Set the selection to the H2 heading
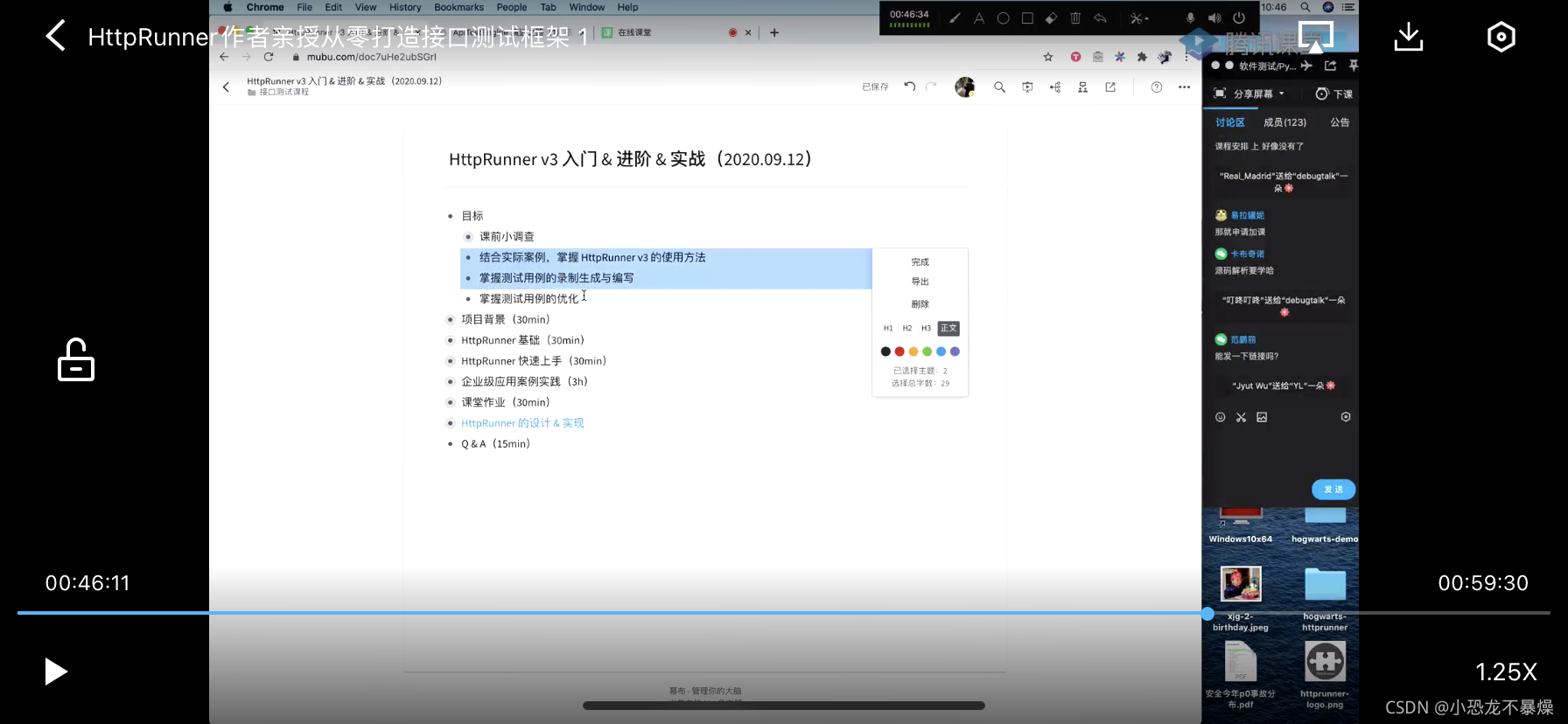The width and height of the screenshot is (1568, 724). click(907, 329)
